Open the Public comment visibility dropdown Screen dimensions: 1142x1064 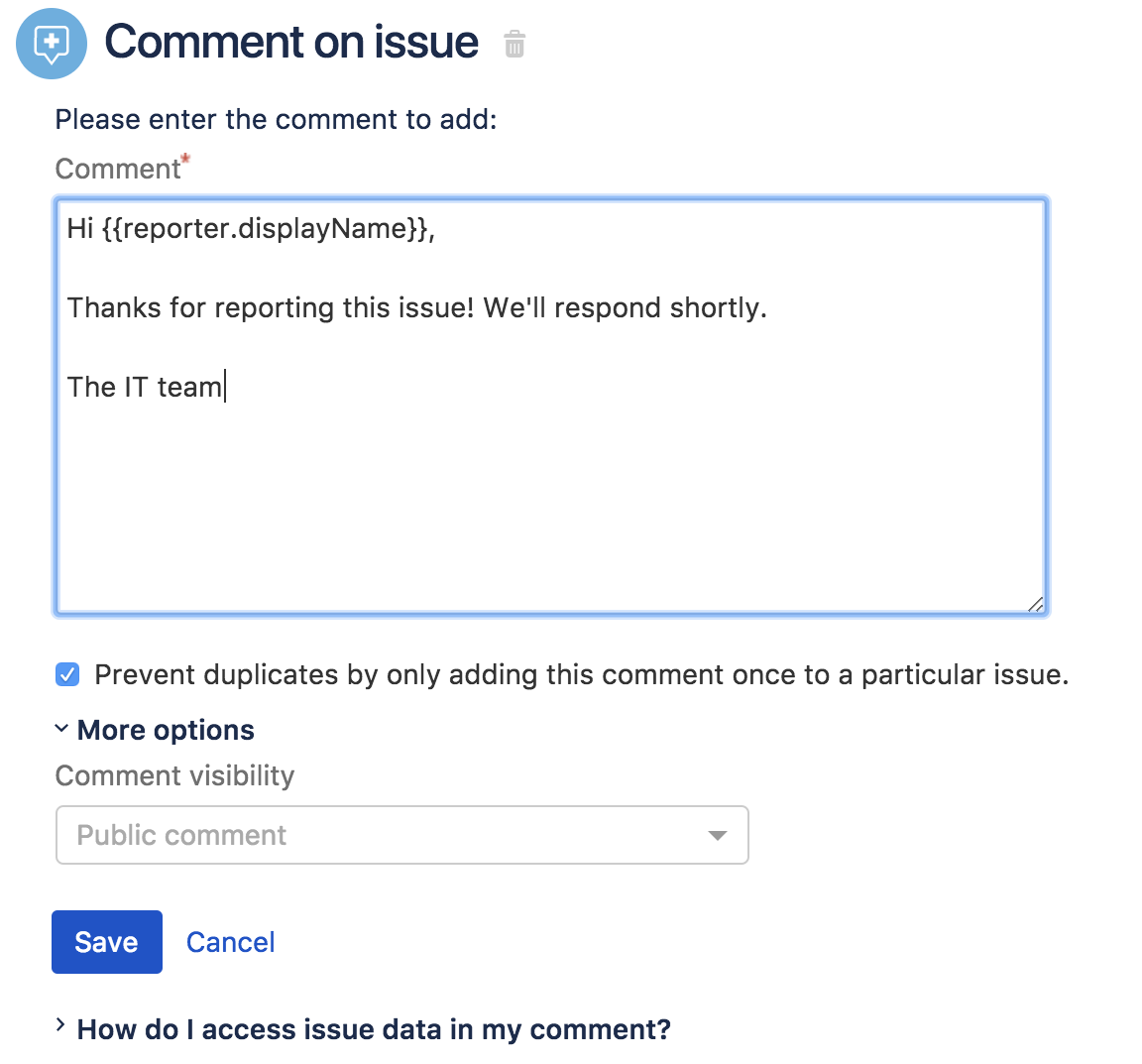point(401,835)
